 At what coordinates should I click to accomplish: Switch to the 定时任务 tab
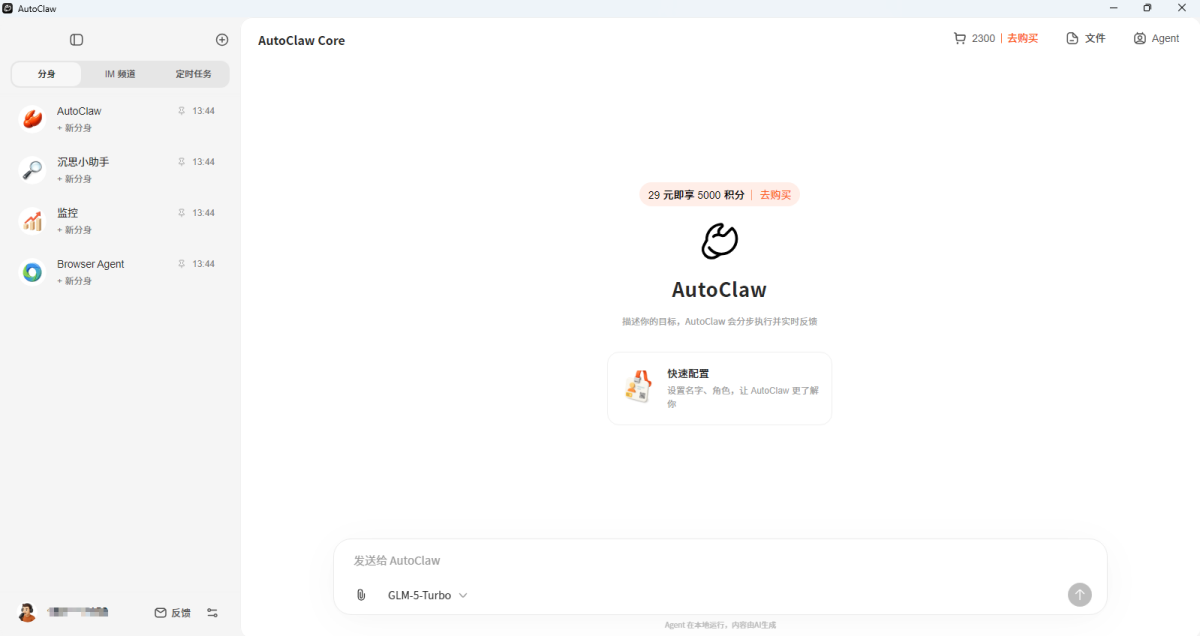coord(193,74)
